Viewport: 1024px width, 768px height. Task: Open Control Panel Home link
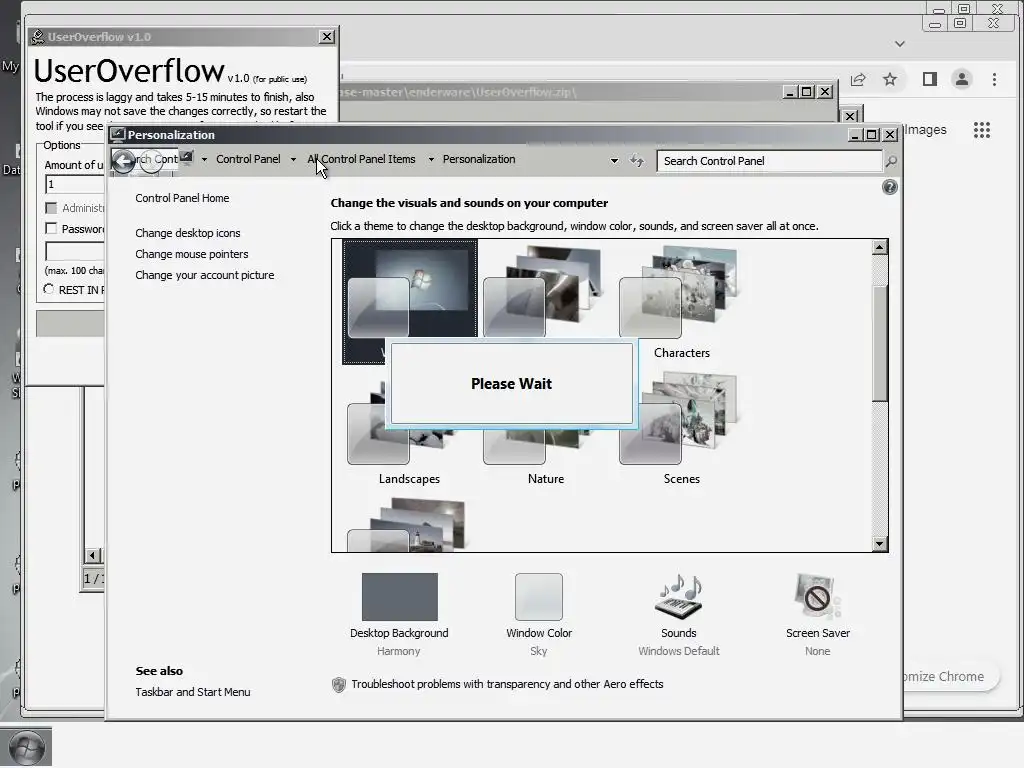point(182,198)
